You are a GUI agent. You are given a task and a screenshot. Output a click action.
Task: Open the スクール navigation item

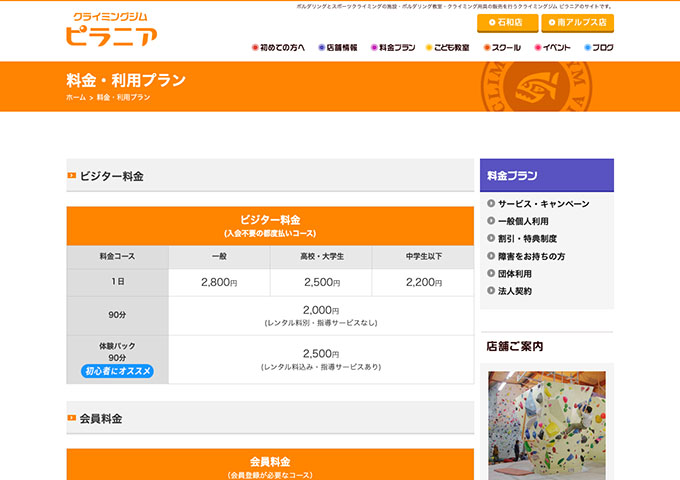(503, 47)
